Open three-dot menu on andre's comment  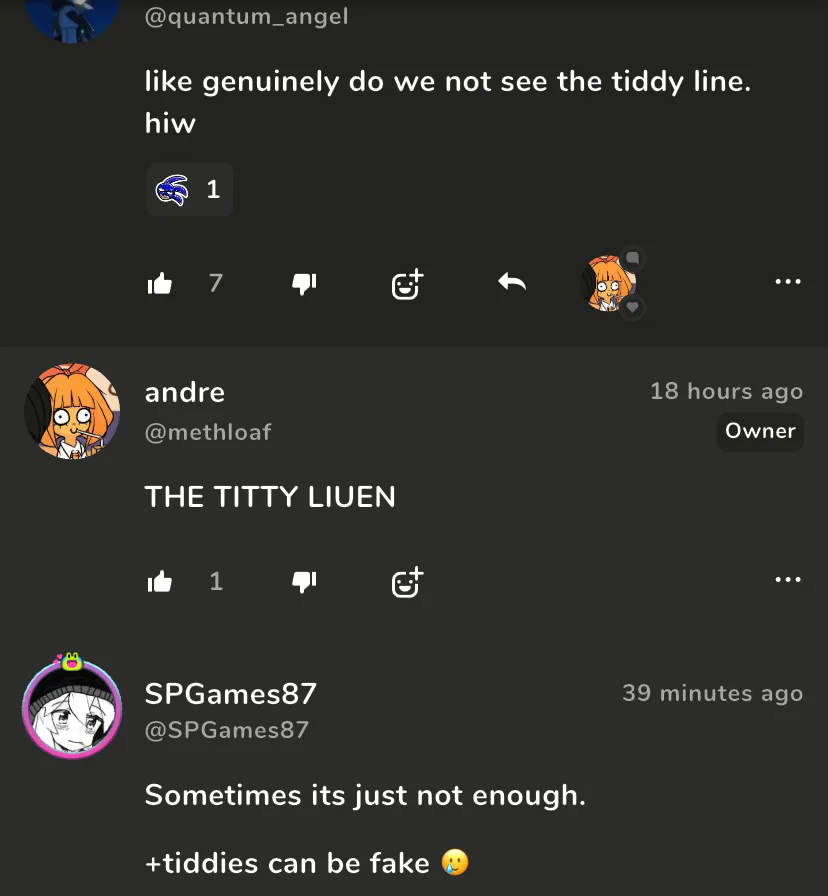[x=788, y=579]
